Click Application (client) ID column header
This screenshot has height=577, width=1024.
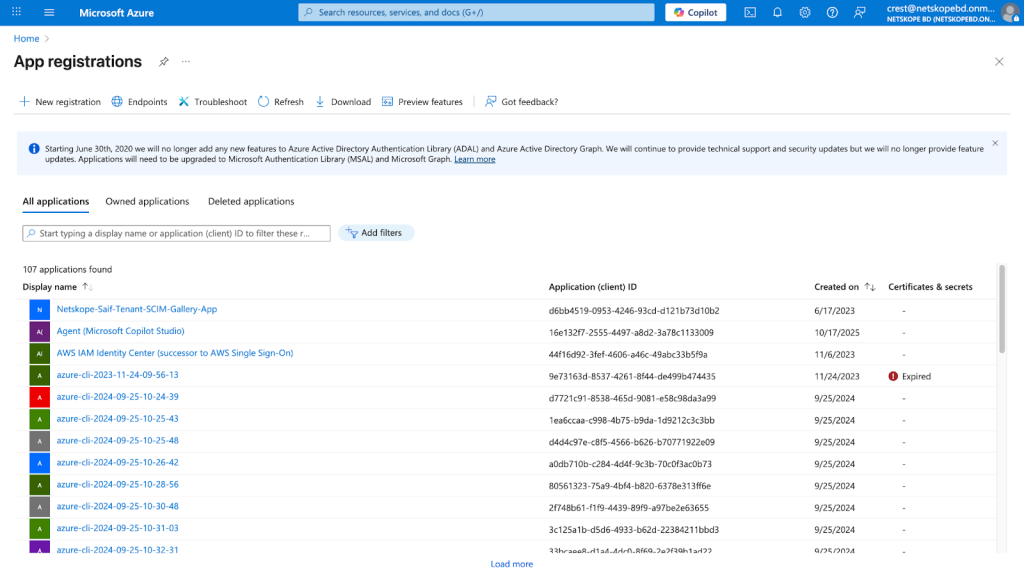592,287
